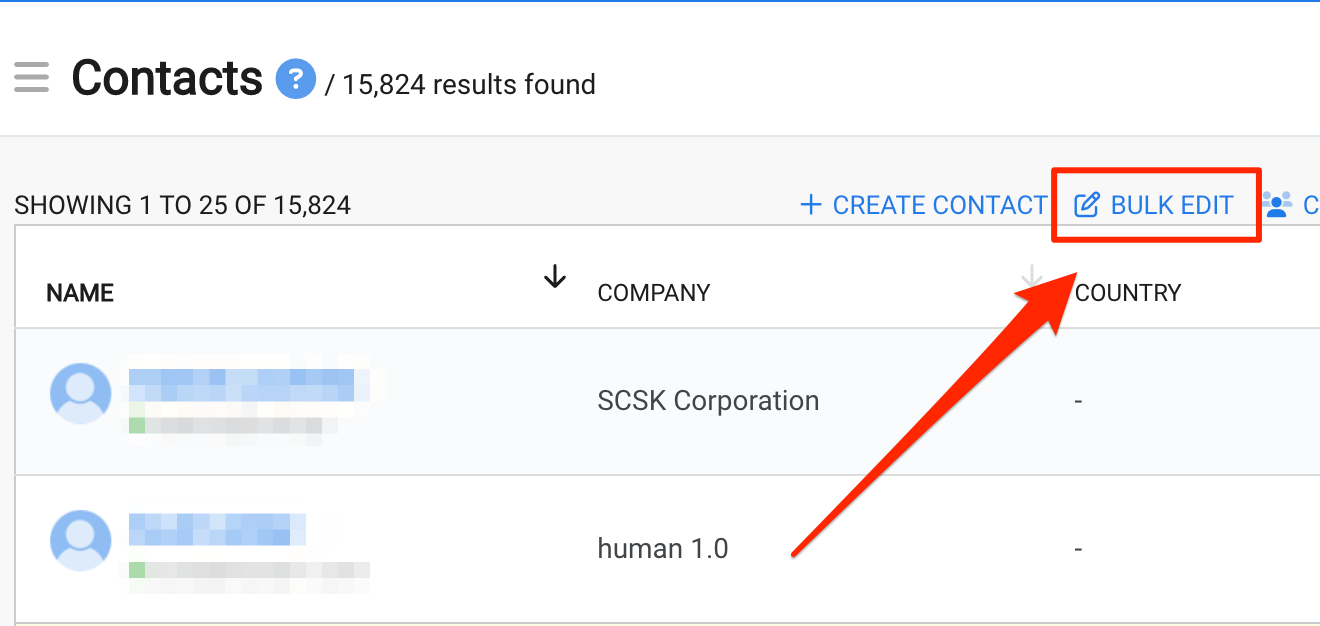1320x626 pixels.
Task: Click the SCSK Corporation company cell
Action: pos(708,401)
